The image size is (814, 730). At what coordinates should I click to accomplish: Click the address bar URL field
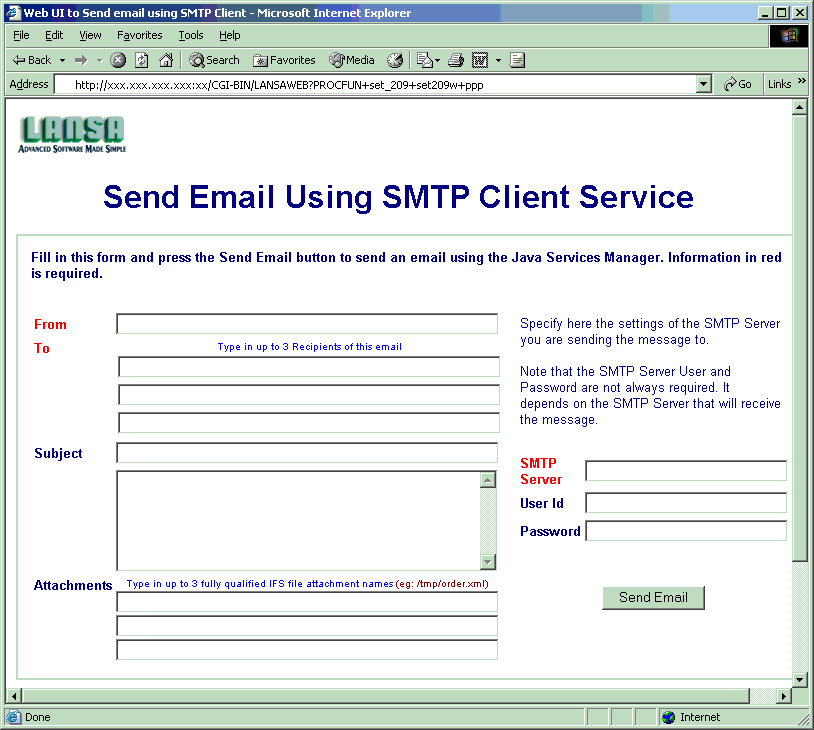375,85
